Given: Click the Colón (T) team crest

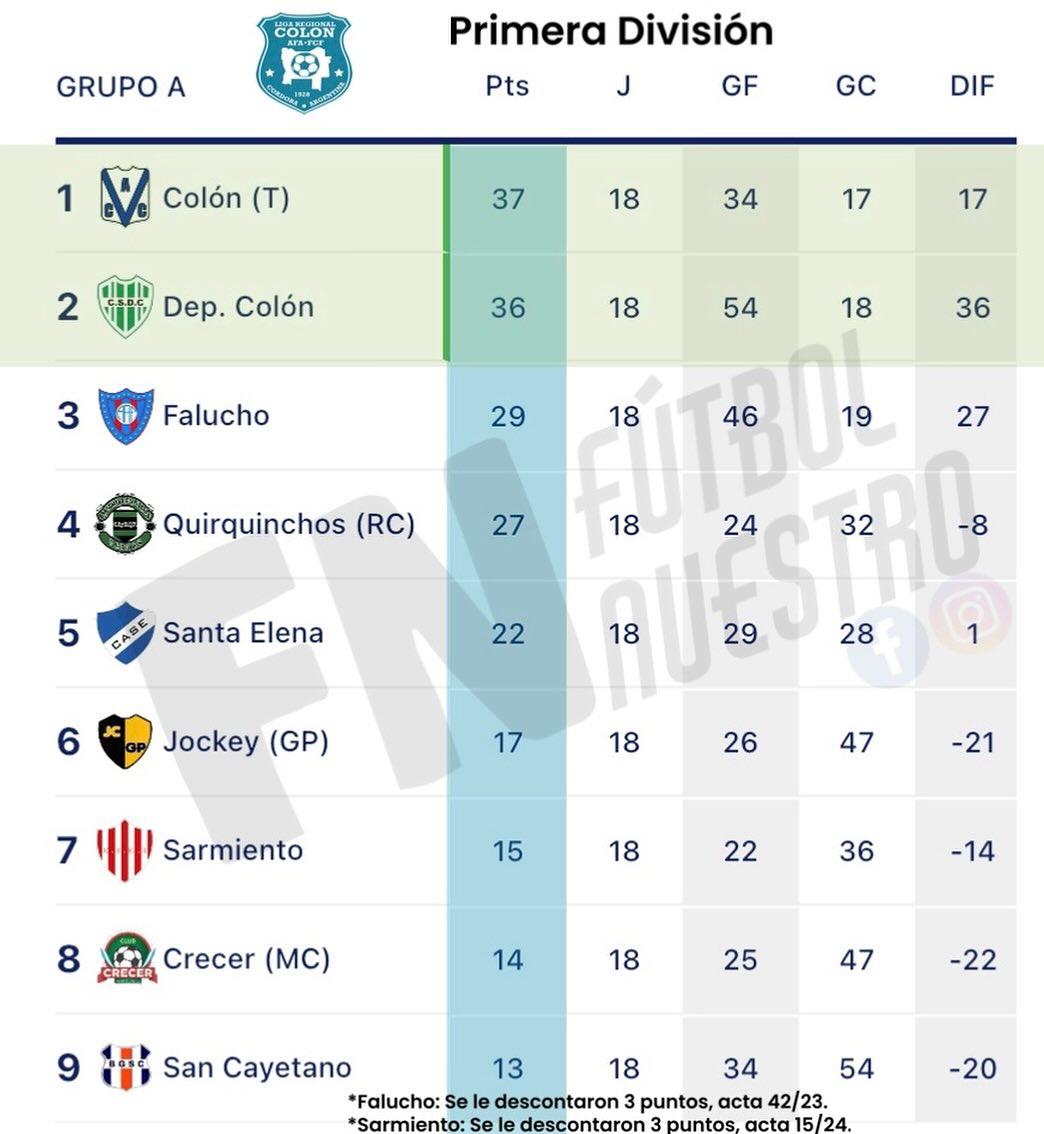Looking at the screenshot, I should click(x=125, y=197).
